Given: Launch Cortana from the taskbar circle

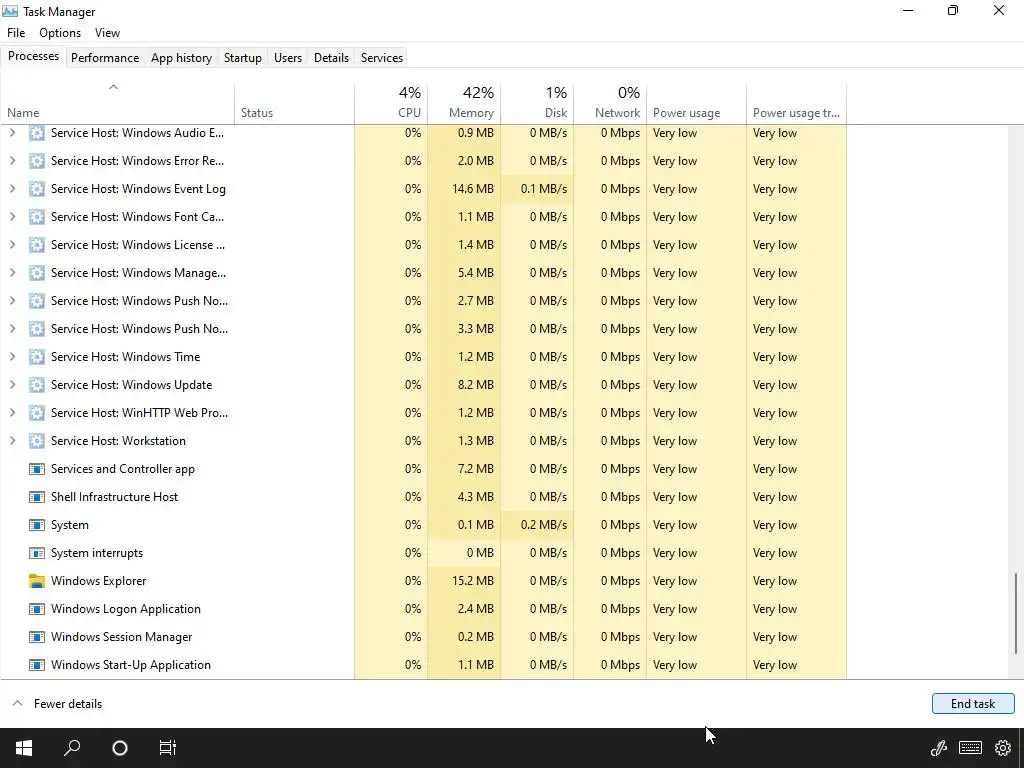Looking at the screenshot, I should [x=120, y=748].
